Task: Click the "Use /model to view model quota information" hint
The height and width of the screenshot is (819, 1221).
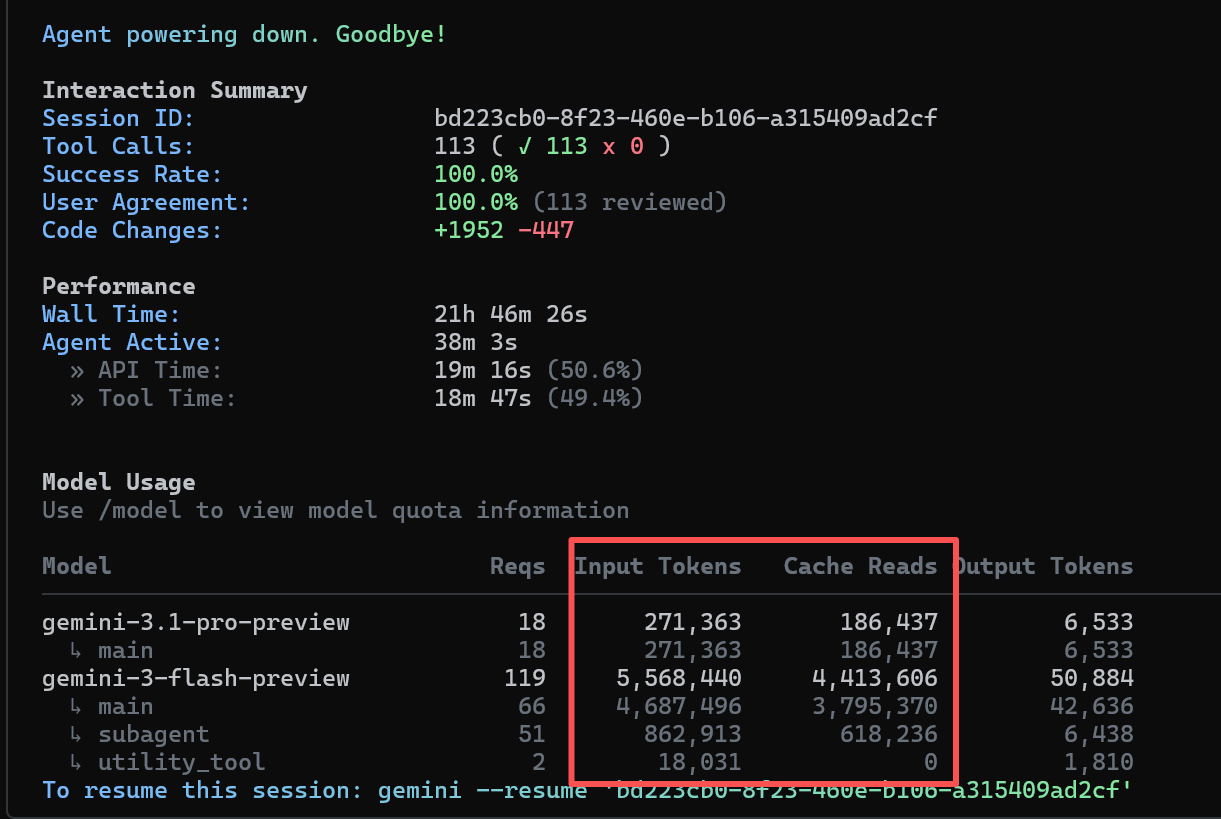Action: (x=335, y=510)
